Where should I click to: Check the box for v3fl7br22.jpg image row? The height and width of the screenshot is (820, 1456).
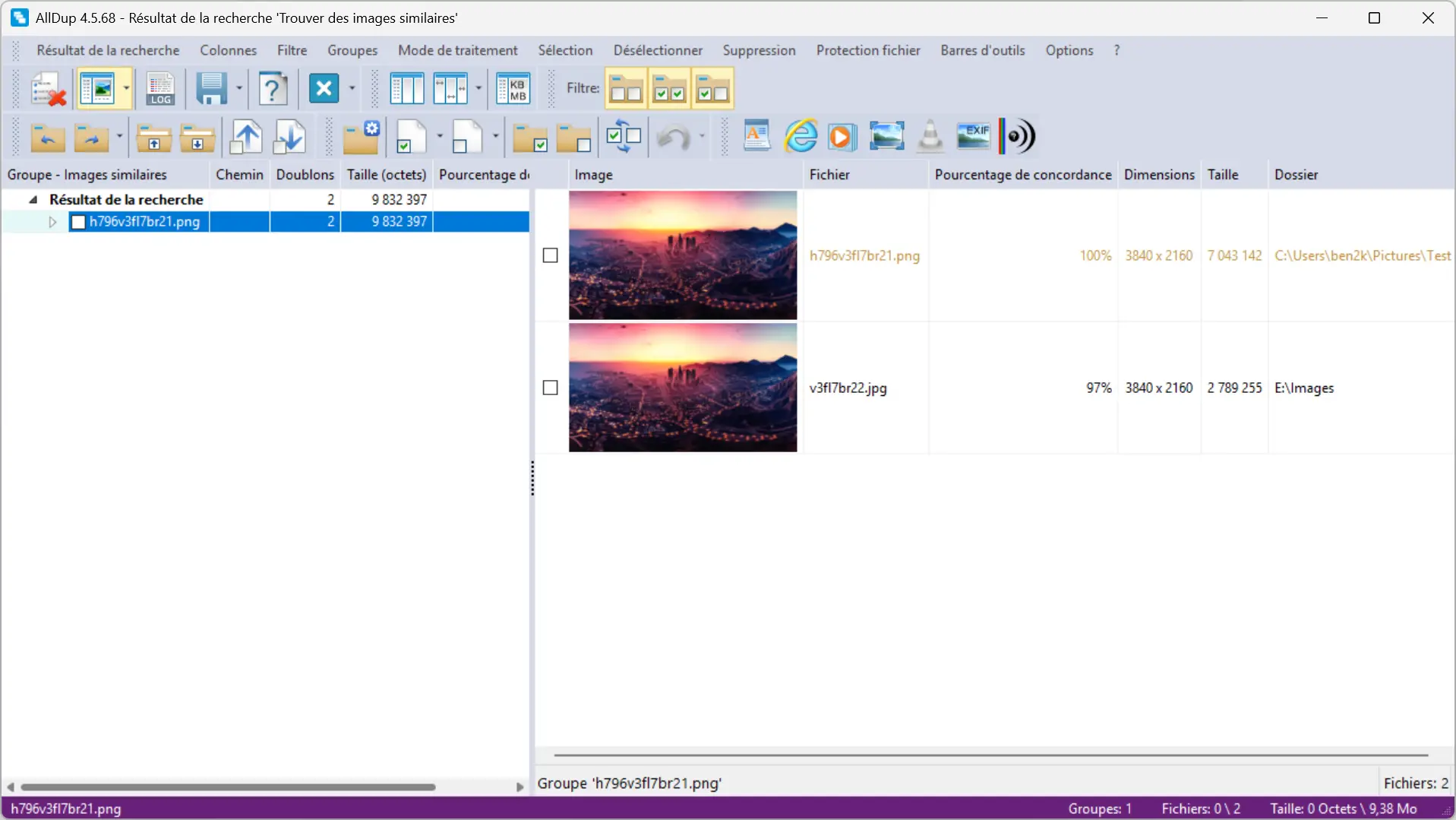point(551,388)
